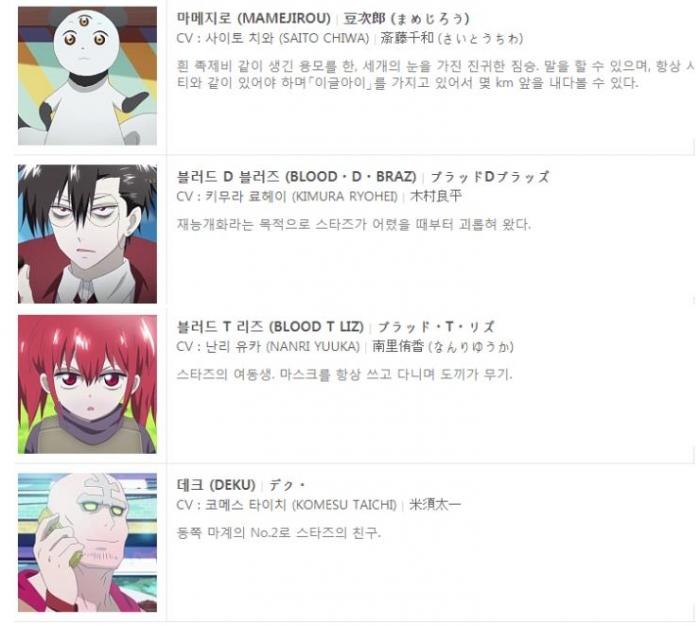Click katakana name ブラッドDブラッズ
The image size is (700, 626).
pos(490,177)
